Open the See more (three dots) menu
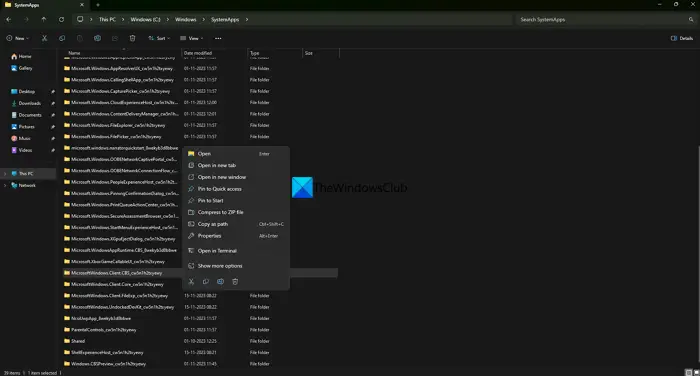 click(218, 38)
